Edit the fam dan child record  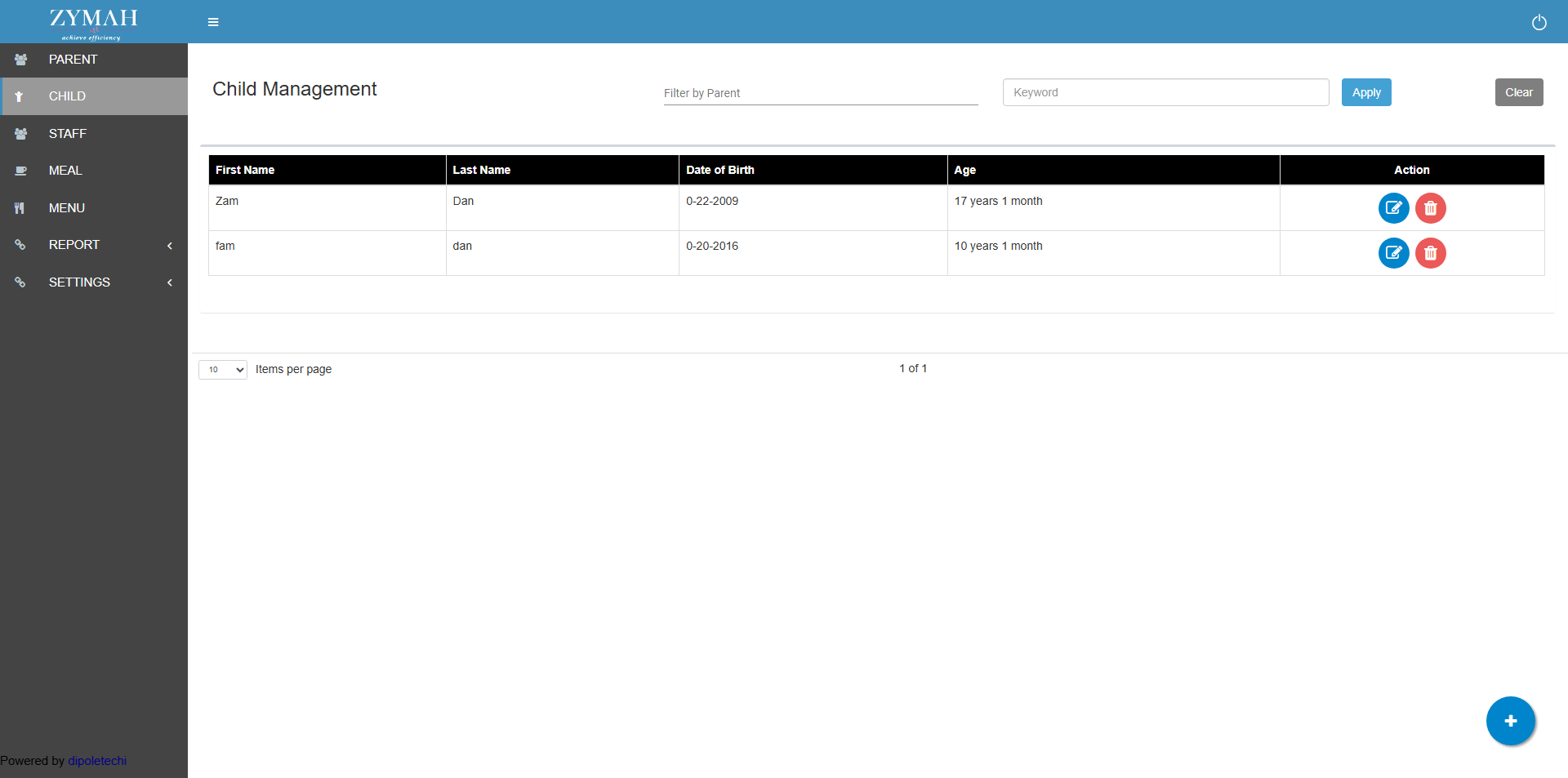click(1393, 253)
